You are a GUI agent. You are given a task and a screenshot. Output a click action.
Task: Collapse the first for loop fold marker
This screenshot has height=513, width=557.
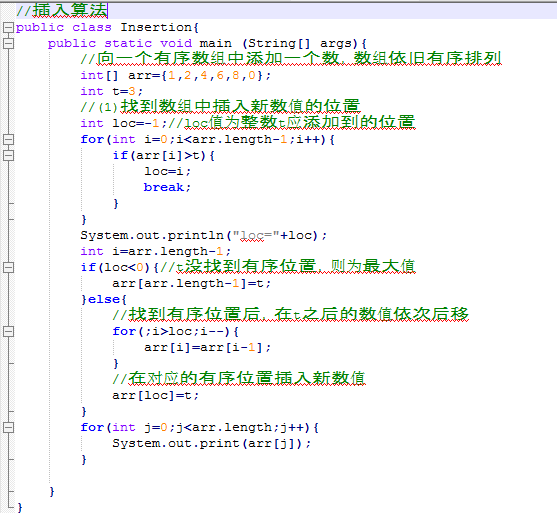(8, 139)
